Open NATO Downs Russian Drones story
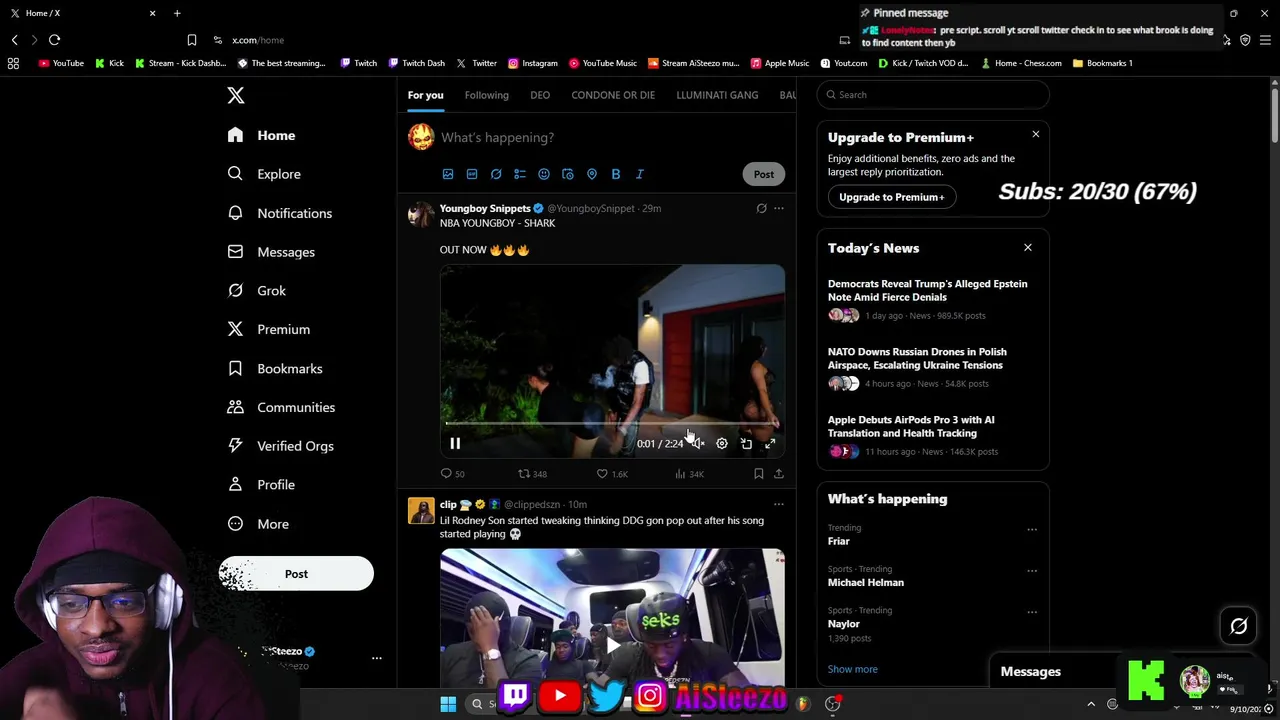 click(x=917, y=358)
